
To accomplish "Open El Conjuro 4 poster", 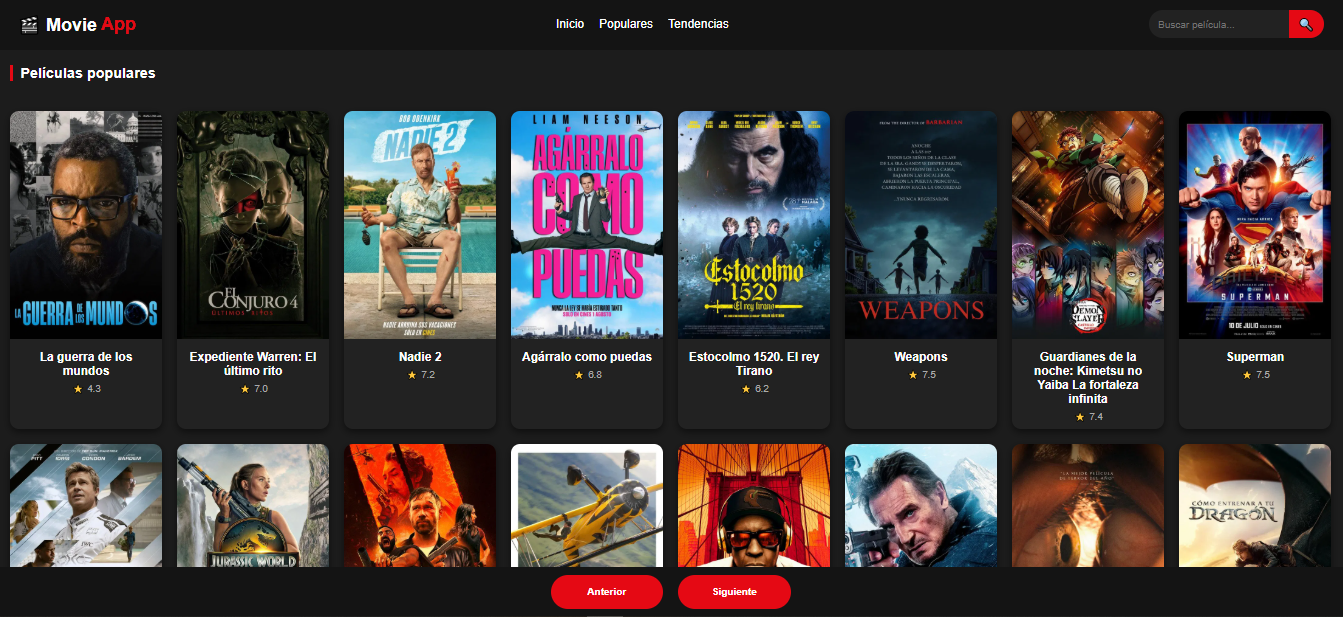I will [x=253, y=225].
